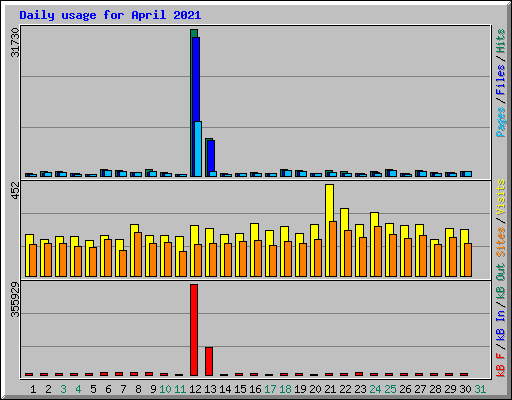
Task: Click day label 28 on the x-axis
Action: (x=435, y=389)
